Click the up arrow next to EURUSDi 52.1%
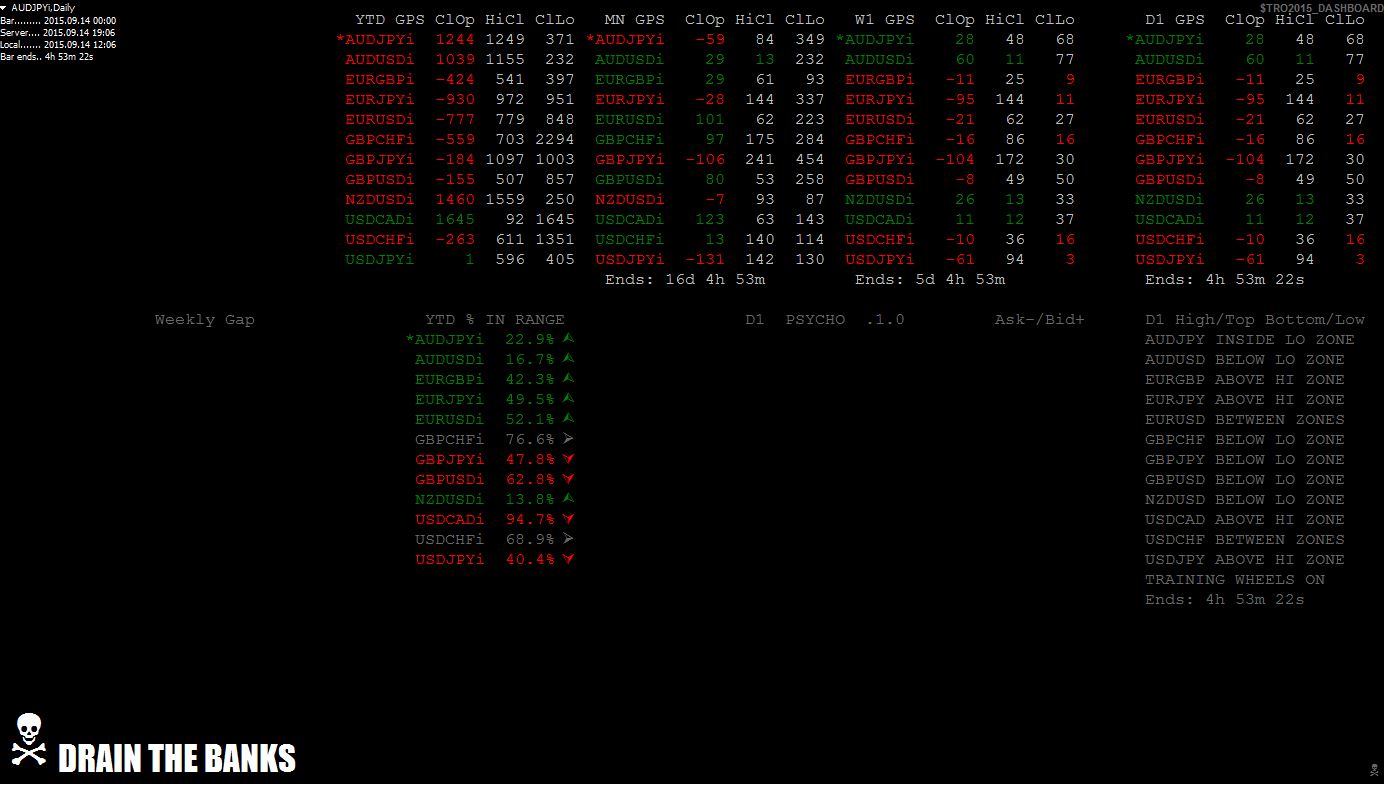This screenshot has height=785, width=1384. (x=568, y=419)
